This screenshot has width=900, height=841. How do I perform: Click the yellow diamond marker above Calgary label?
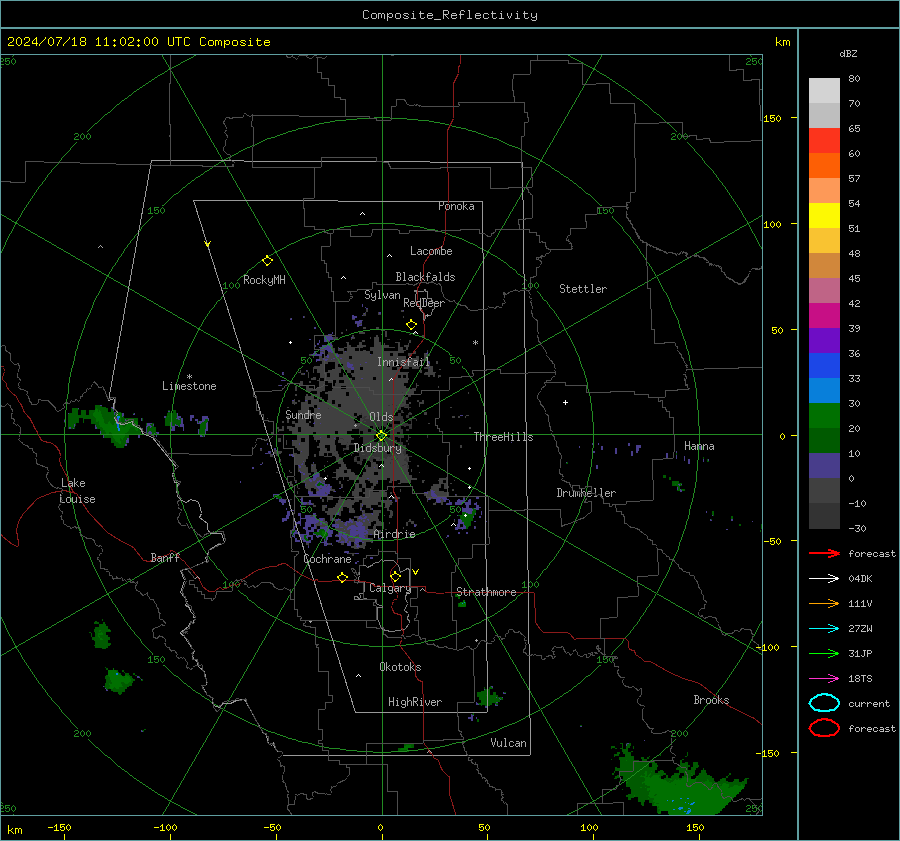pos(395,576)
